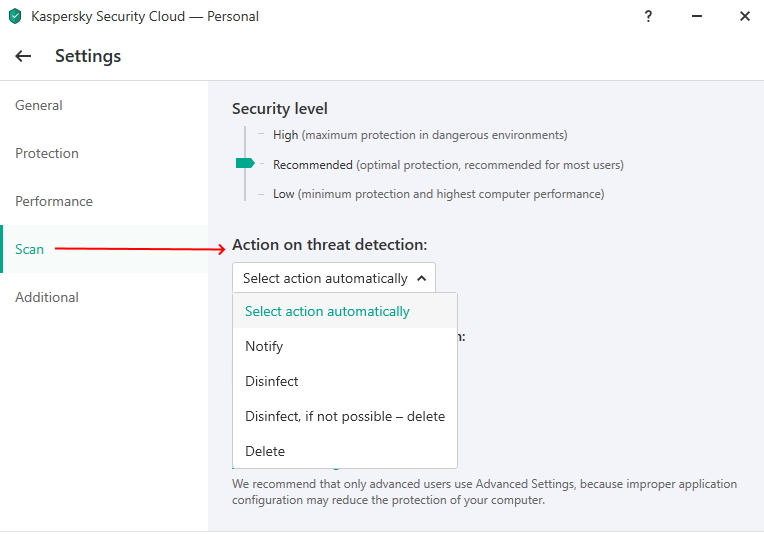Screen dimensions: 764x534
Task: Click the green security level slider handle
Action: [x=245, y=163]
